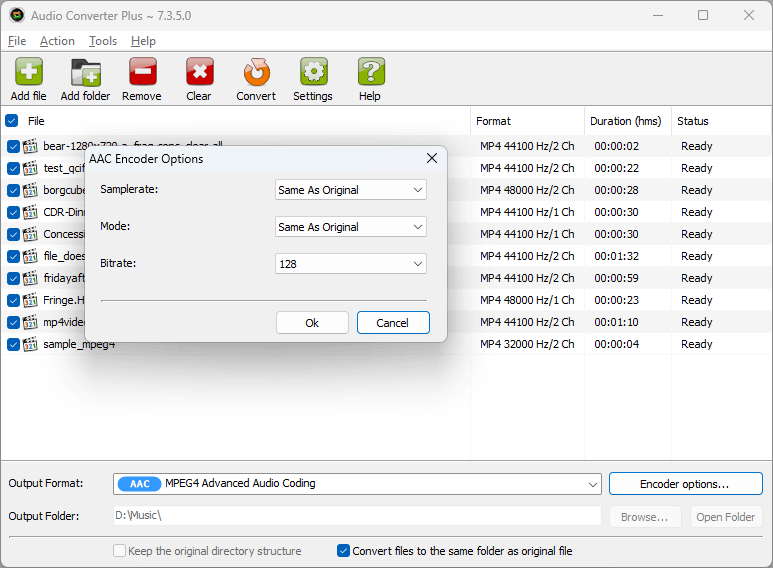Uncheck the file_does file checkbox
Screen dimensions: 773x568
coord(13,256)
